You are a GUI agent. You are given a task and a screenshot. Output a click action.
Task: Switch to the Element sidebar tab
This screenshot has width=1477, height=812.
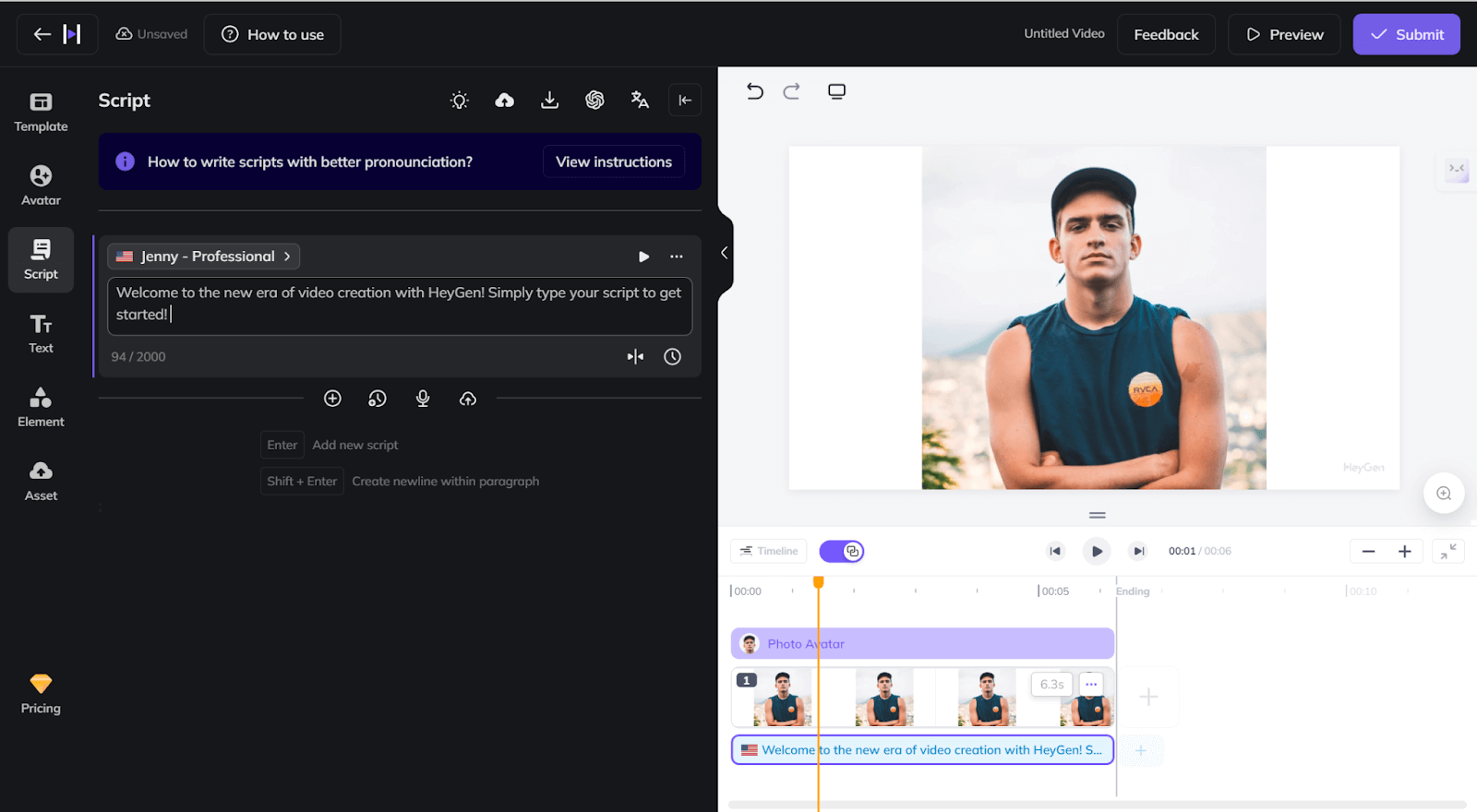tap(41, 407)
